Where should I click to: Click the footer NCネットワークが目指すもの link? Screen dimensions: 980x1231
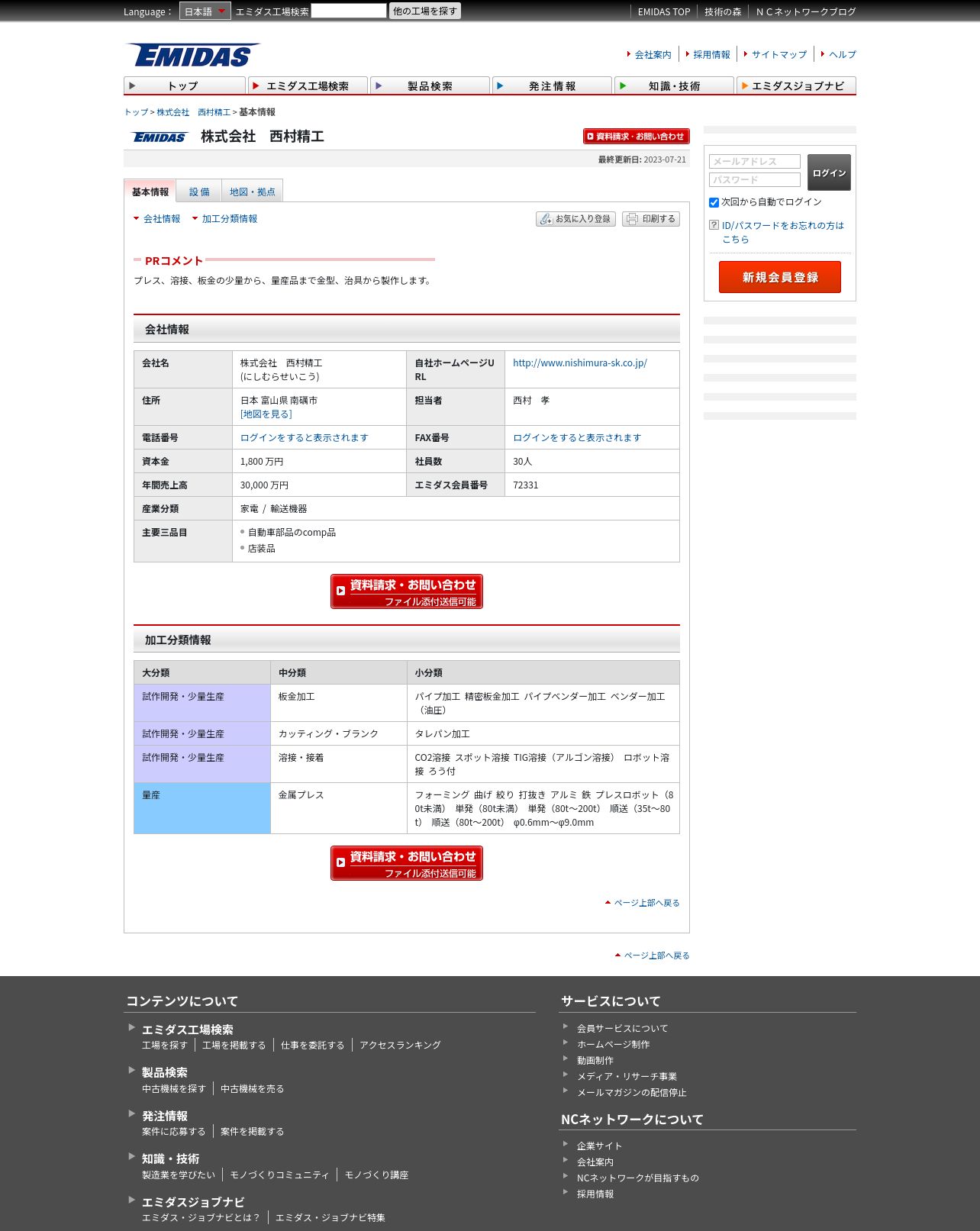tap(638, 1178)
